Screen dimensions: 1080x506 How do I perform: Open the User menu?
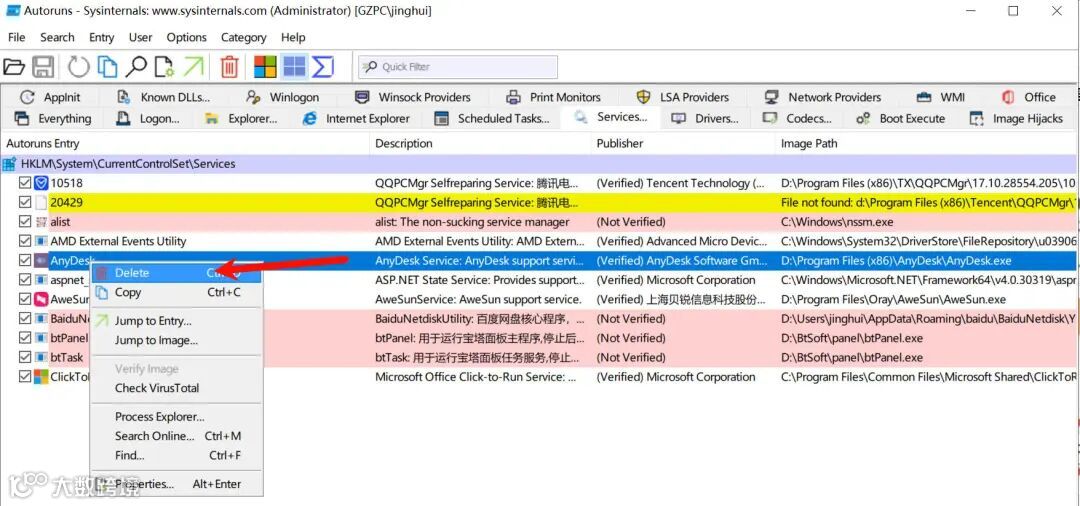[141, 37]
